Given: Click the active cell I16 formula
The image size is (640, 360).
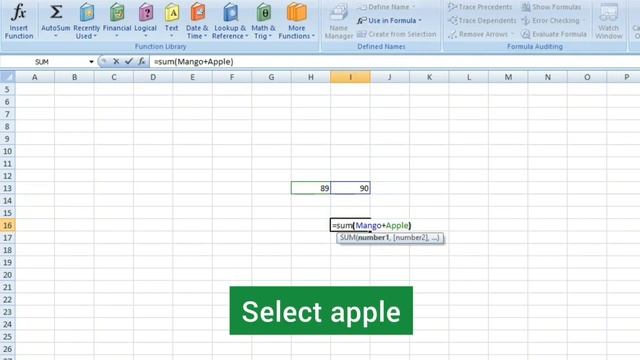Looking at the screenshot, I should 371,225.
